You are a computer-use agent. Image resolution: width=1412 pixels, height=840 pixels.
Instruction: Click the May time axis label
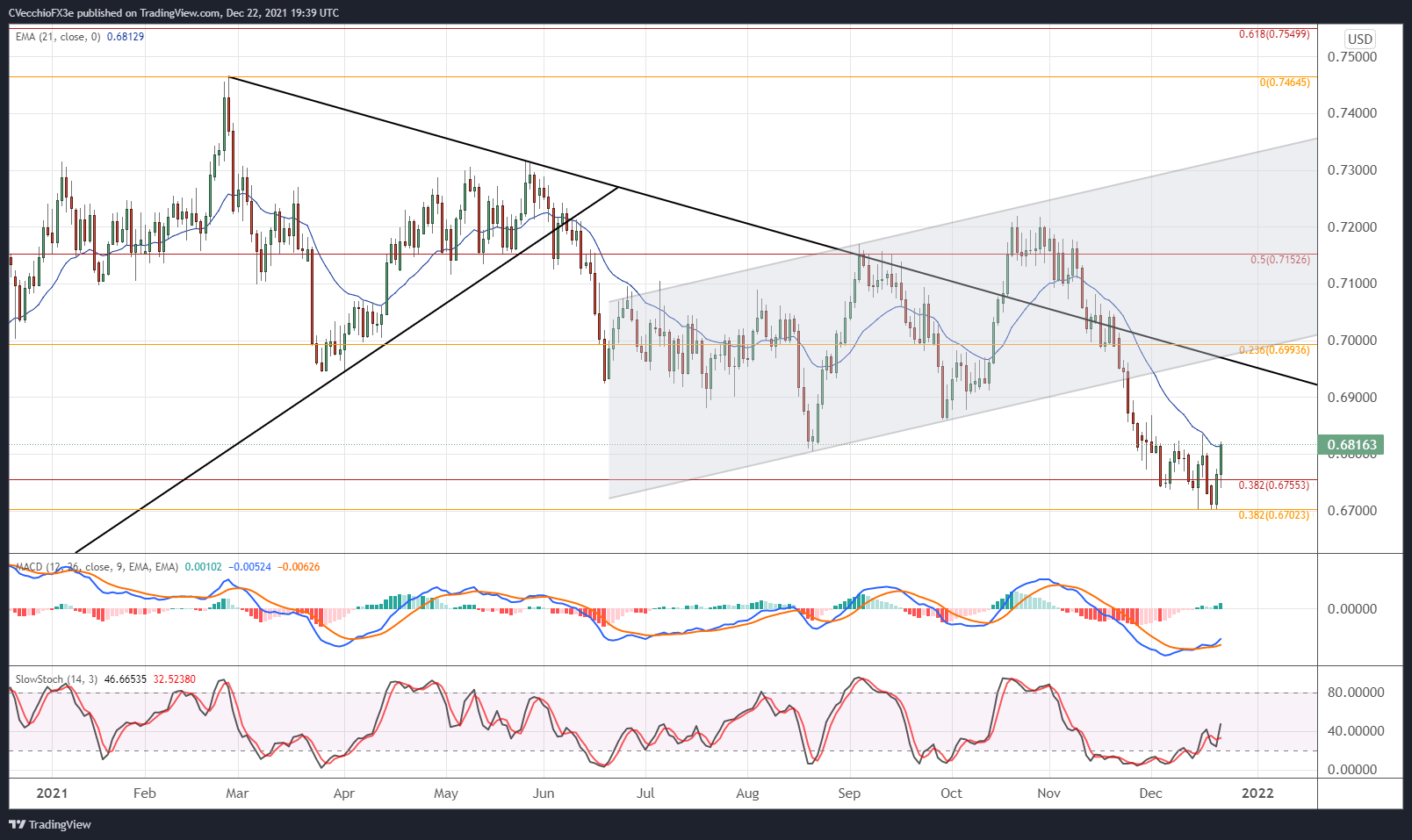click(x=446, y=793)
